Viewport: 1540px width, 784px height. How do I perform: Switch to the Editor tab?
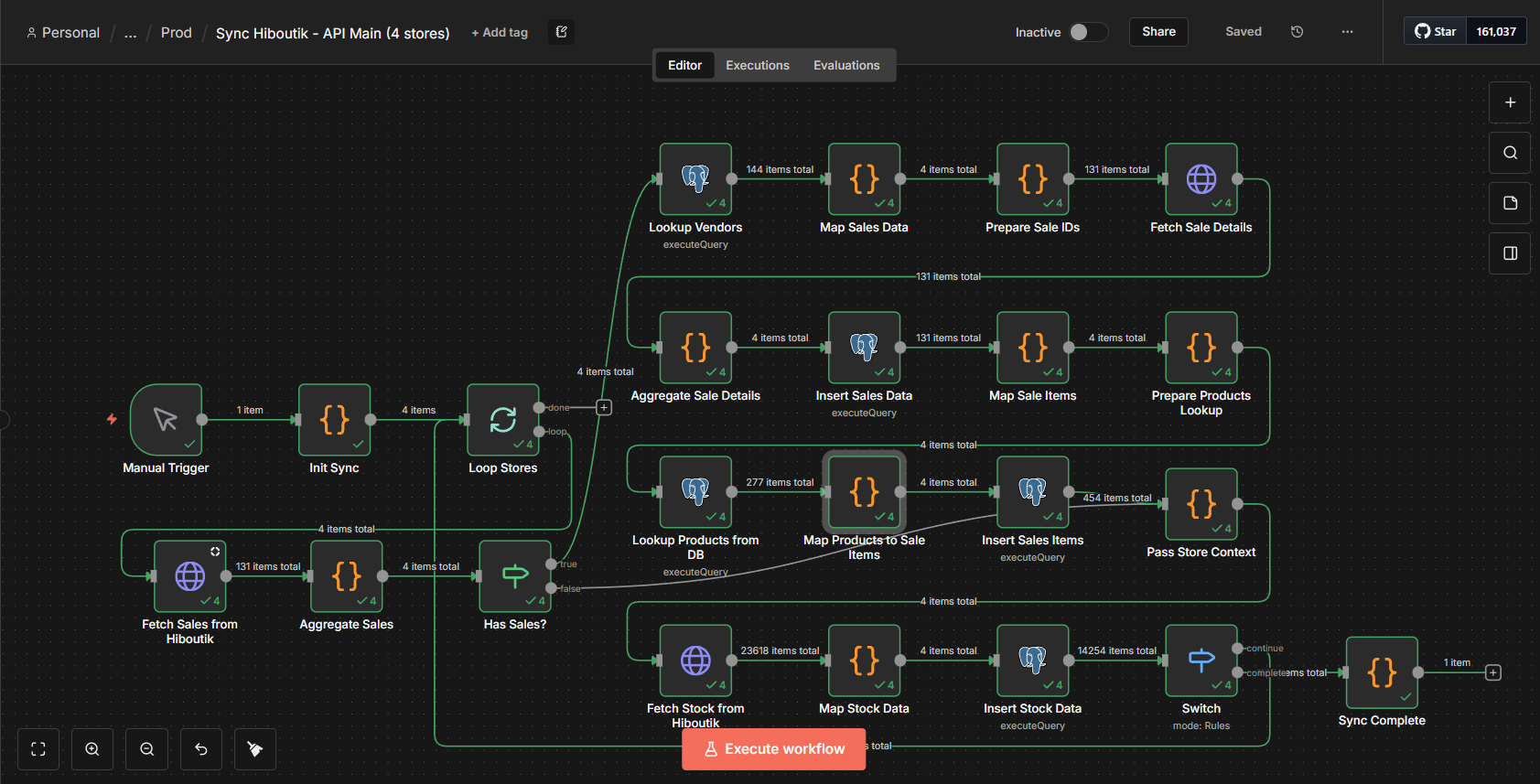[x=684, y=65]
